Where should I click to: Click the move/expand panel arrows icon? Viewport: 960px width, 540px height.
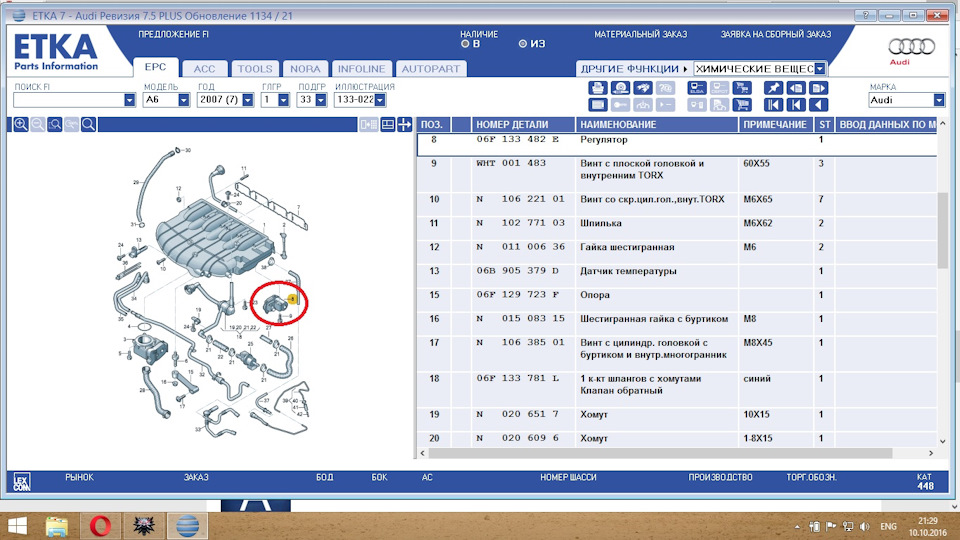coord(405,125)
